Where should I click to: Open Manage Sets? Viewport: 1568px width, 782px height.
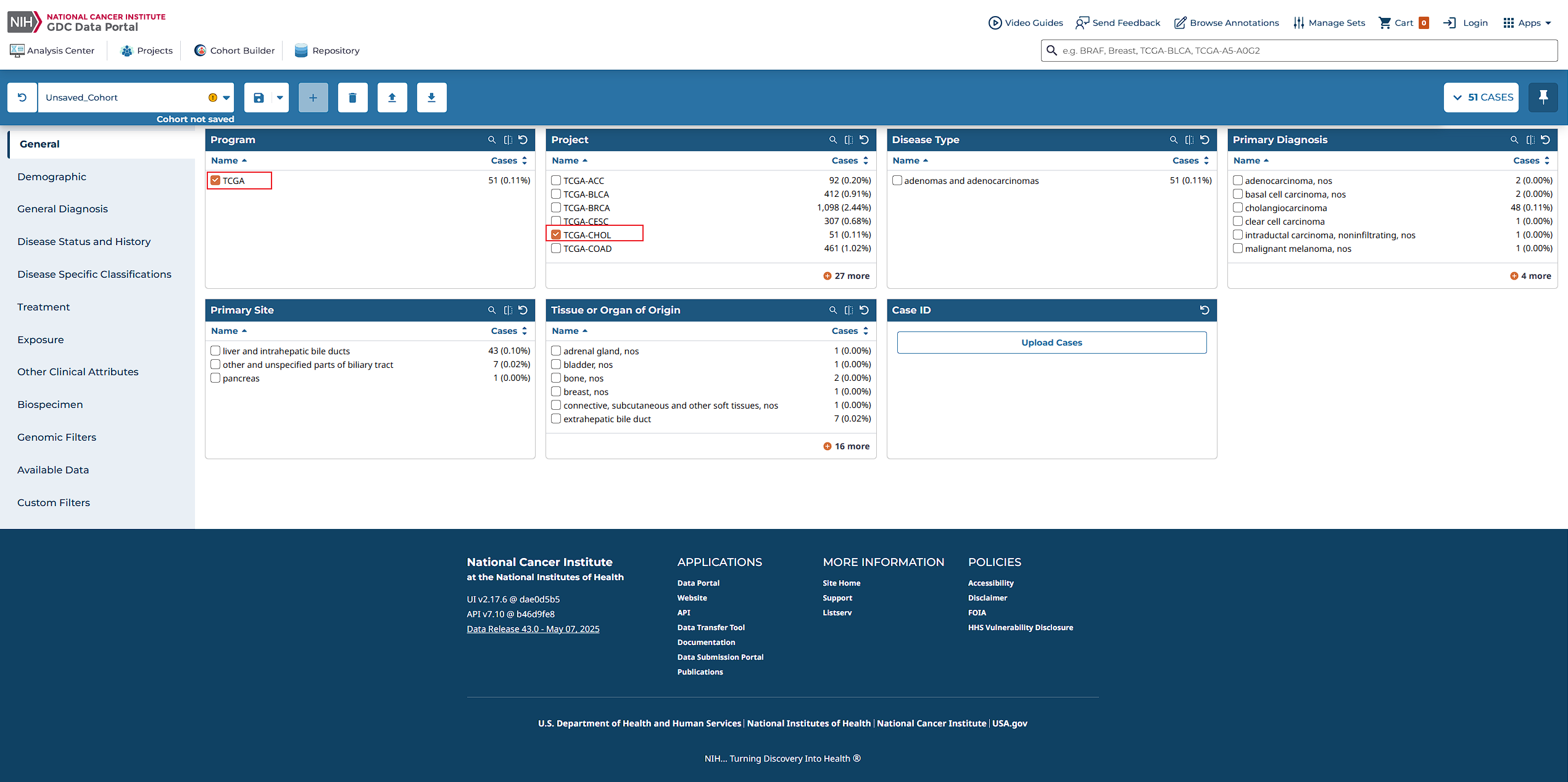[x=1329, y=23]
